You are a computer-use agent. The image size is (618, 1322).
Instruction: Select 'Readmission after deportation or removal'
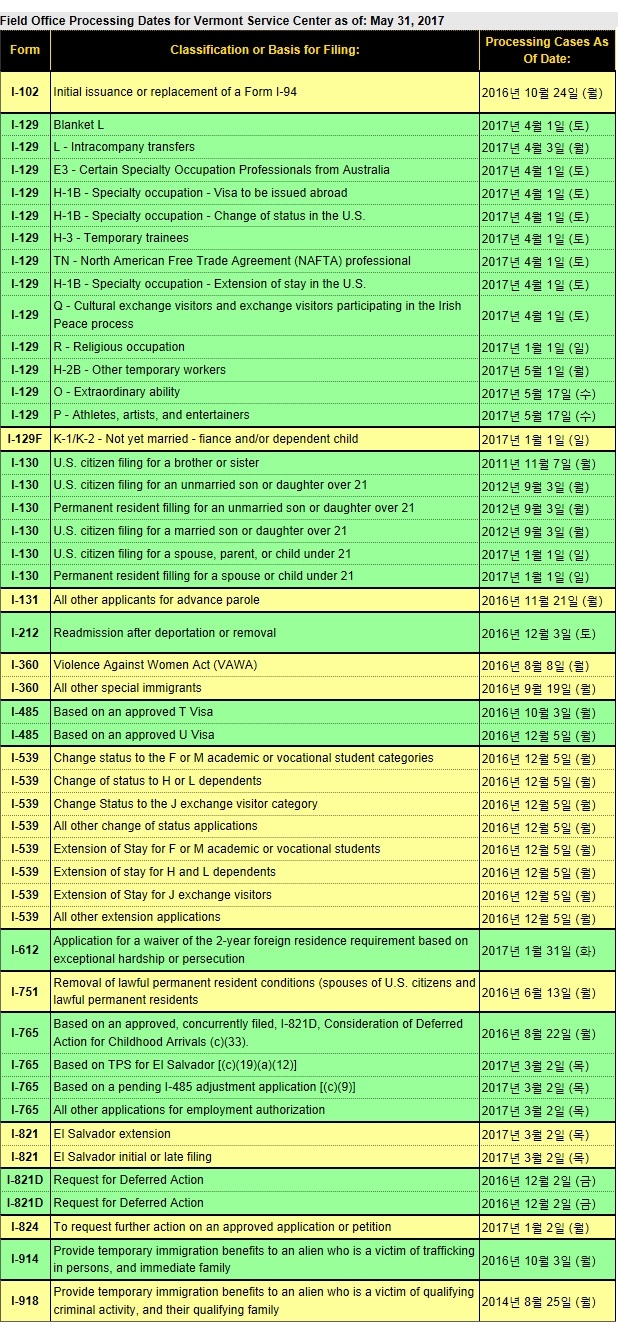point(165,633)
